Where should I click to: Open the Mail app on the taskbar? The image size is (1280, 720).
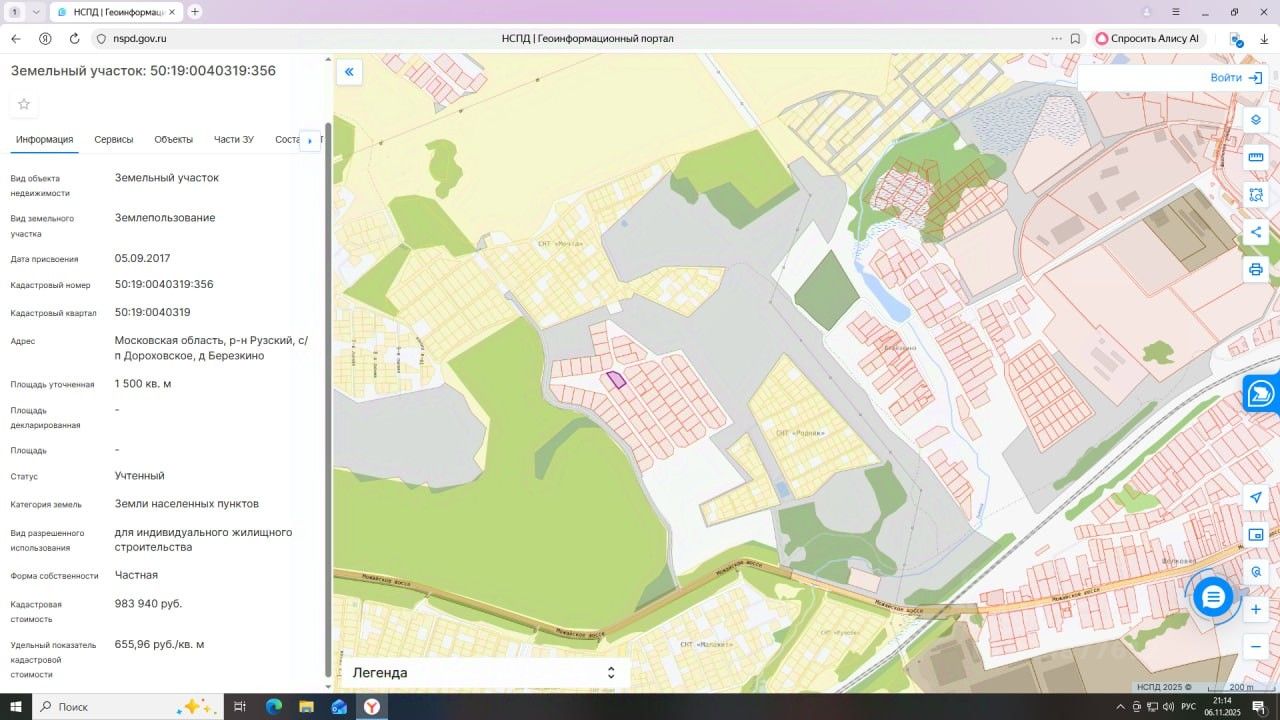pos(339,707)
